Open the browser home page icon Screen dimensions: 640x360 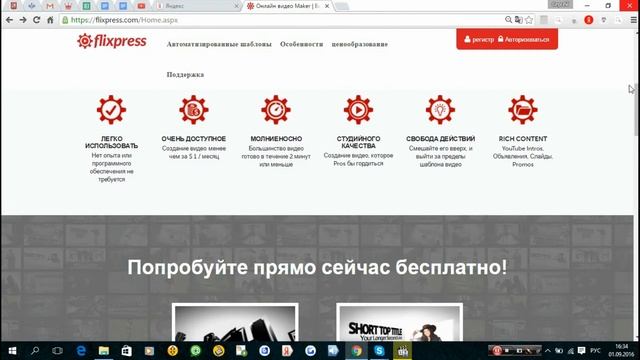50,20
